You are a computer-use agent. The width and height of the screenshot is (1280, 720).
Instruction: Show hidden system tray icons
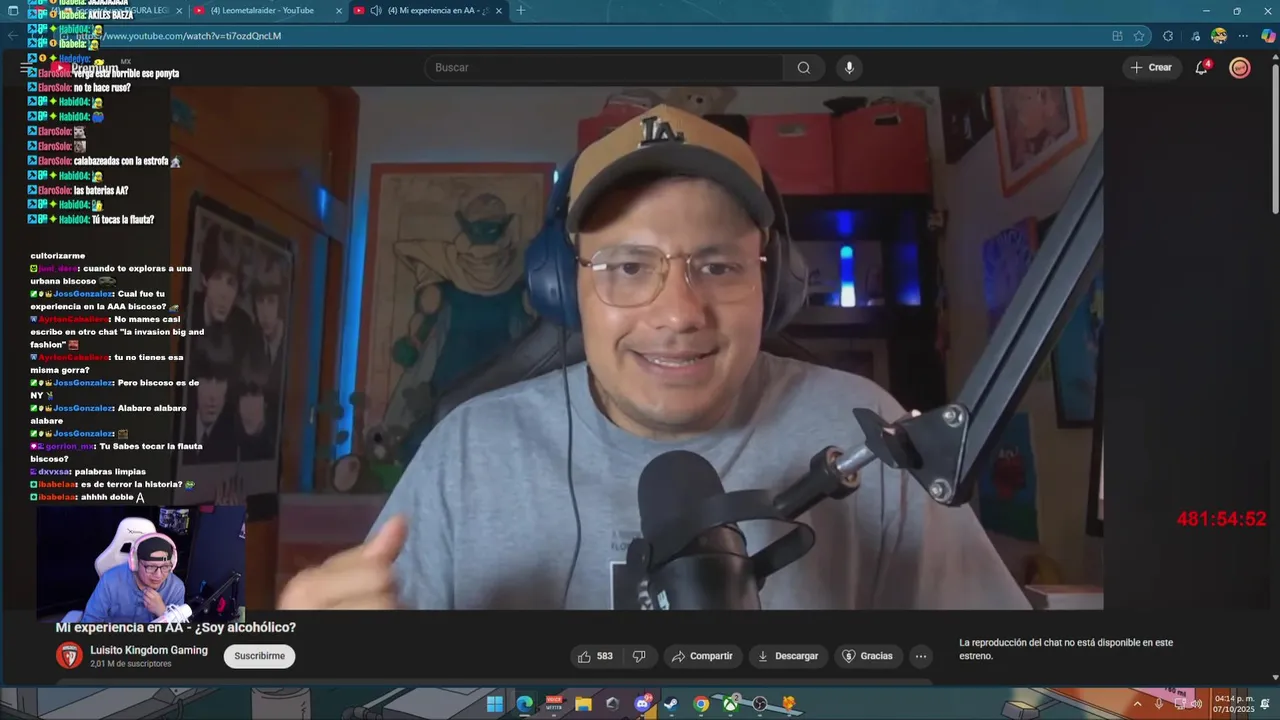coord(1136,704)
